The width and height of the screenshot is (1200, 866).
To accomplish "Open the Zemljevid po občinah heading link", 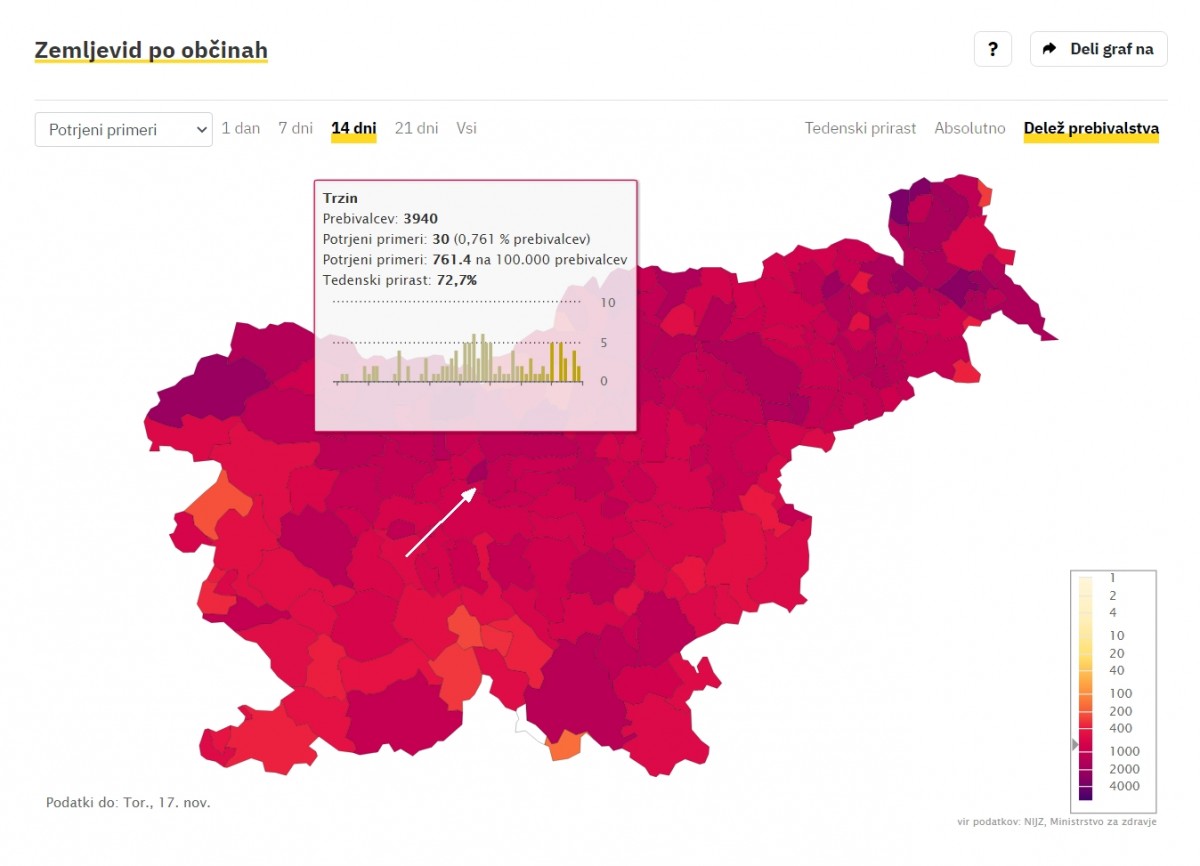I will [151, 50].
